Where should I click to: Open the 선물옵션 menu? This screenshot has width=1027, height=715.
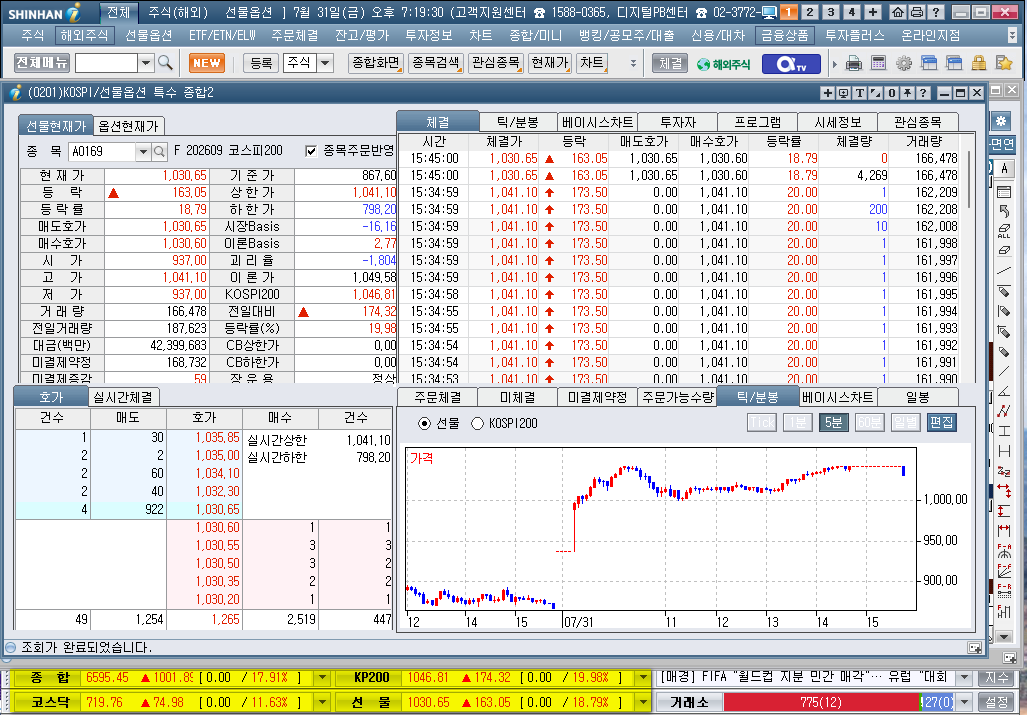click(x=149, y=35)
